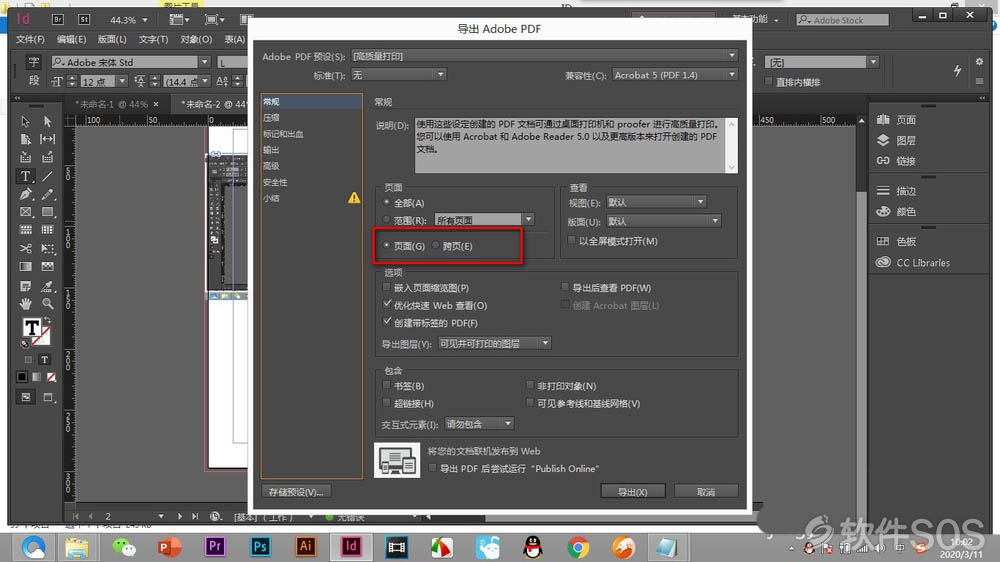This screenshot has width=1000, height=562.
Task: Toggle optimize for fast Web view checkbox
Action: pyautogui.click(x=386, y=304)
